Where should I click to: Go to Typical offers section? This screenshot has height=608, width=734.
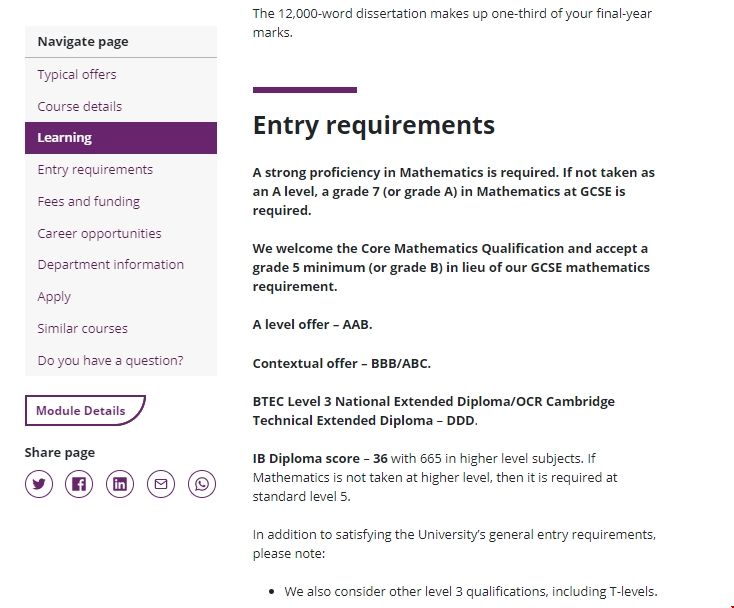pyautogui.click(x=77, y=74)
